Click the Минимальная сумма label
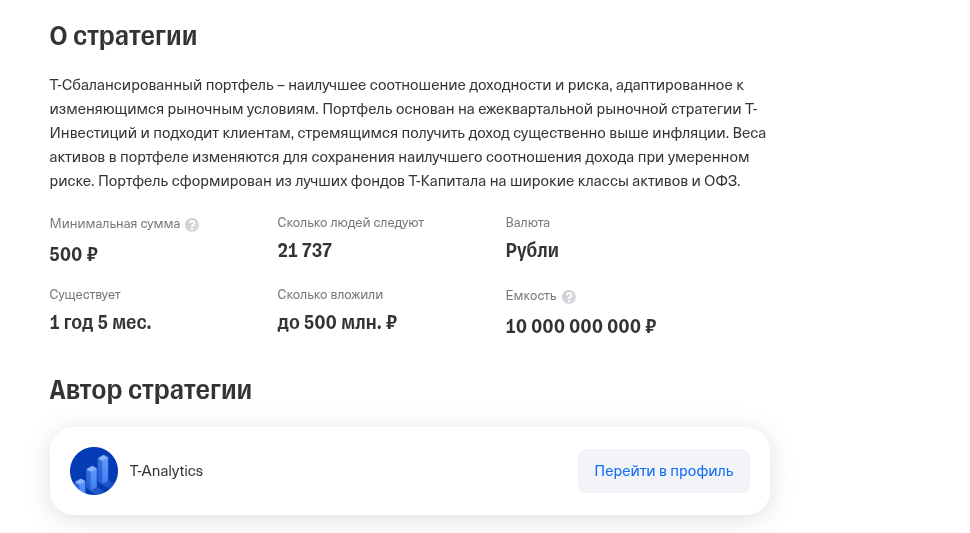970x533 pixels. pos(114,224)
